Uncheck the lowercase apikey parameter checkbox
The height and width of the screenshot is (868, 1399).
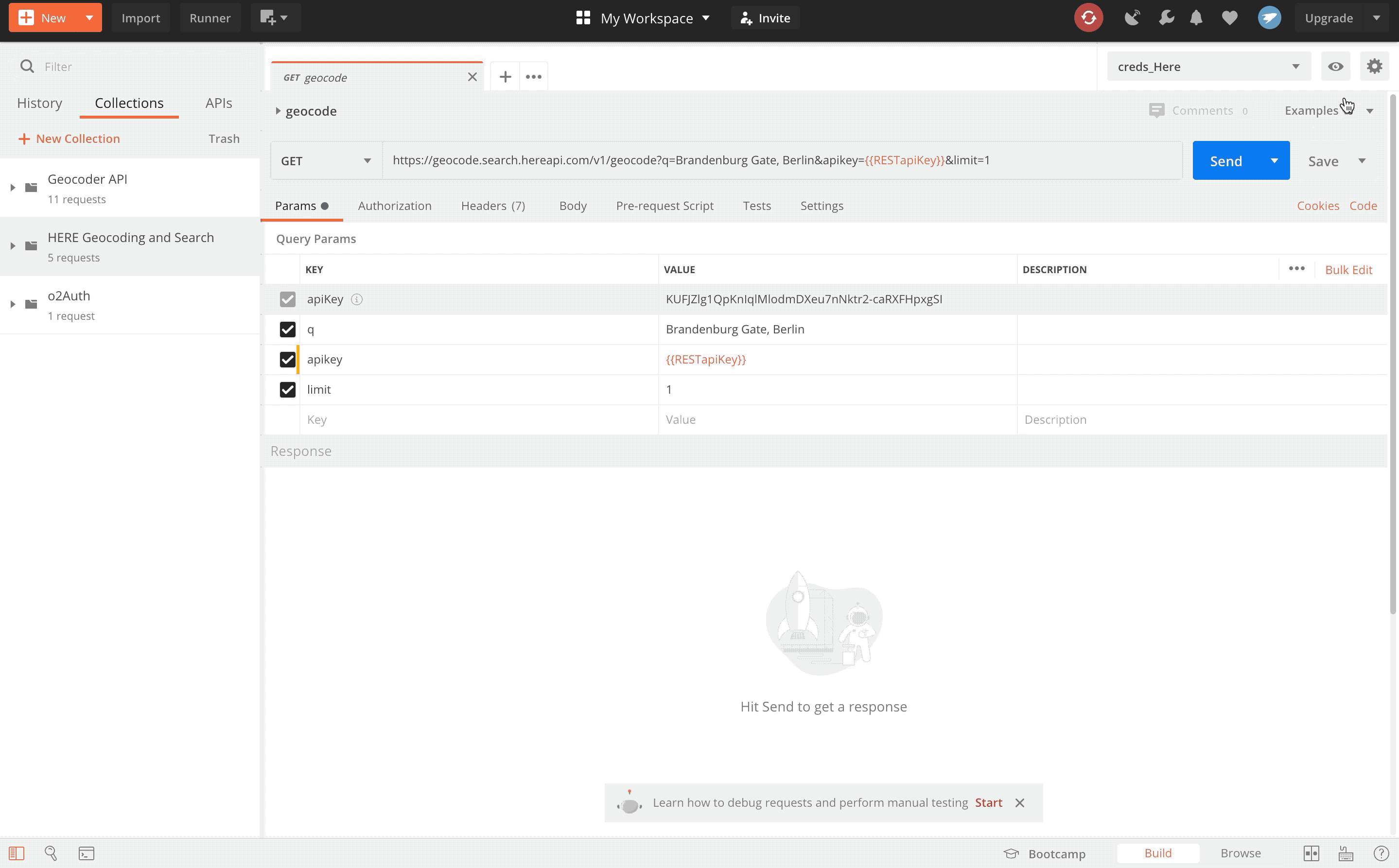288,359
